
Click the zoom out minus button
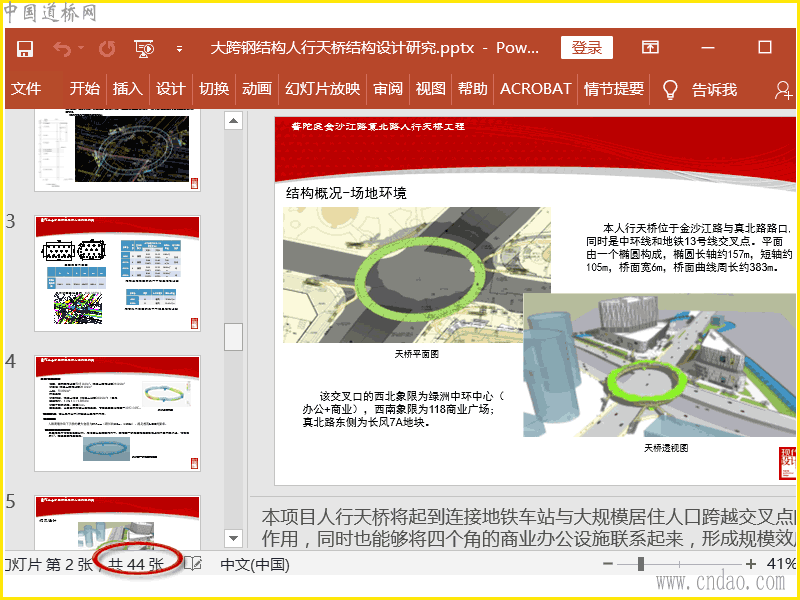608,564
